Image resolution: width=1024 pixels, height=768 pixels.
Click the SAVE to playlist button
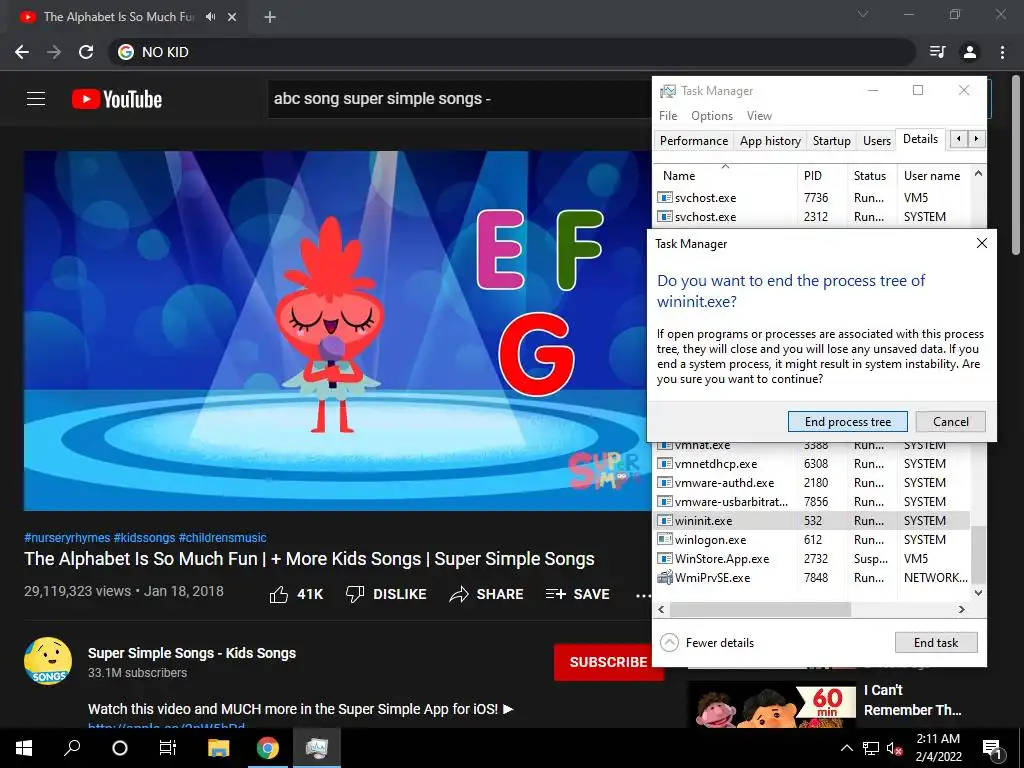(577, 594)
